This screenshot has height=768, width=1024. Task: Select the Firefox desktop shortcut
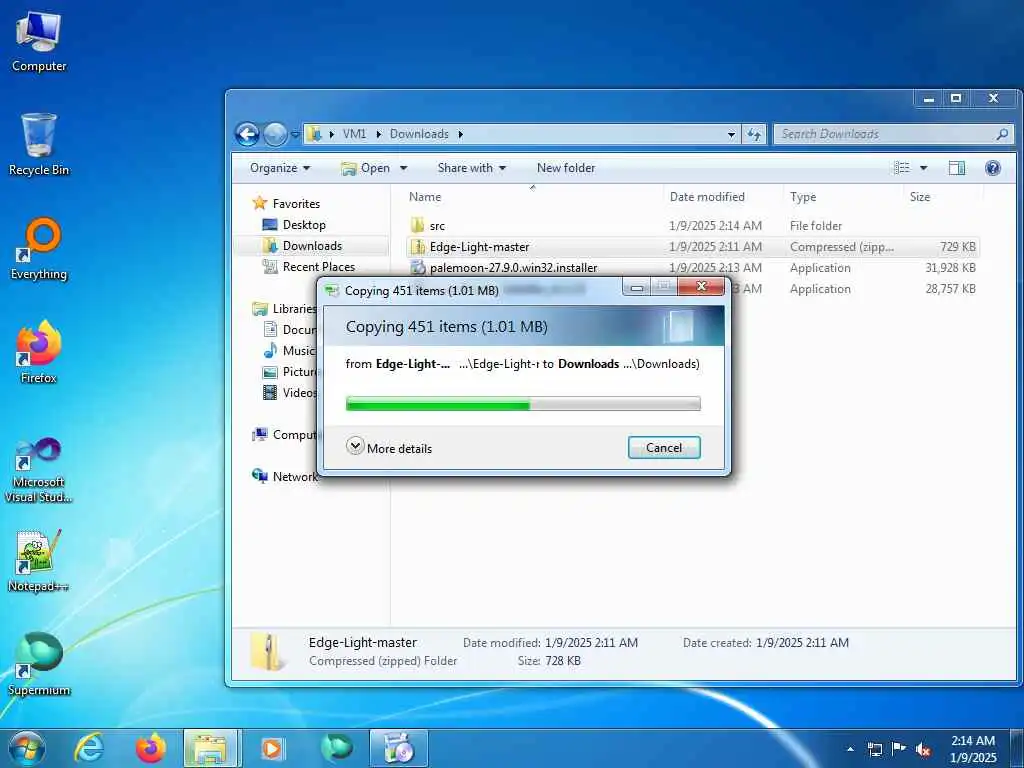point(39,353)
